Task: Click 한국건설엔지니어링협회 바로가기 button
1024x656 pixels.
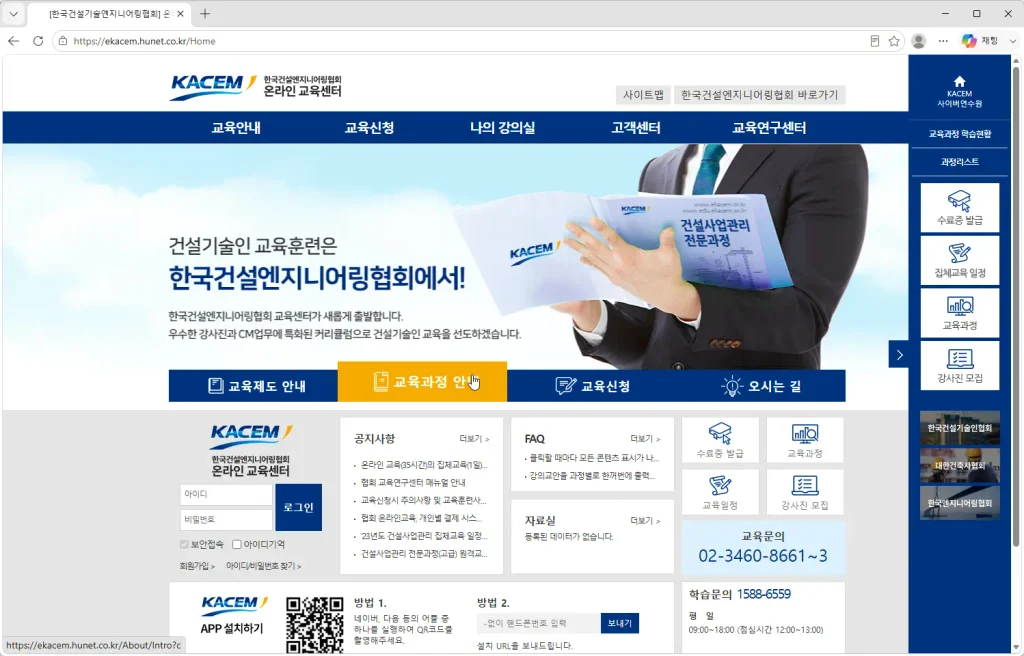Action: coord(760,95)
